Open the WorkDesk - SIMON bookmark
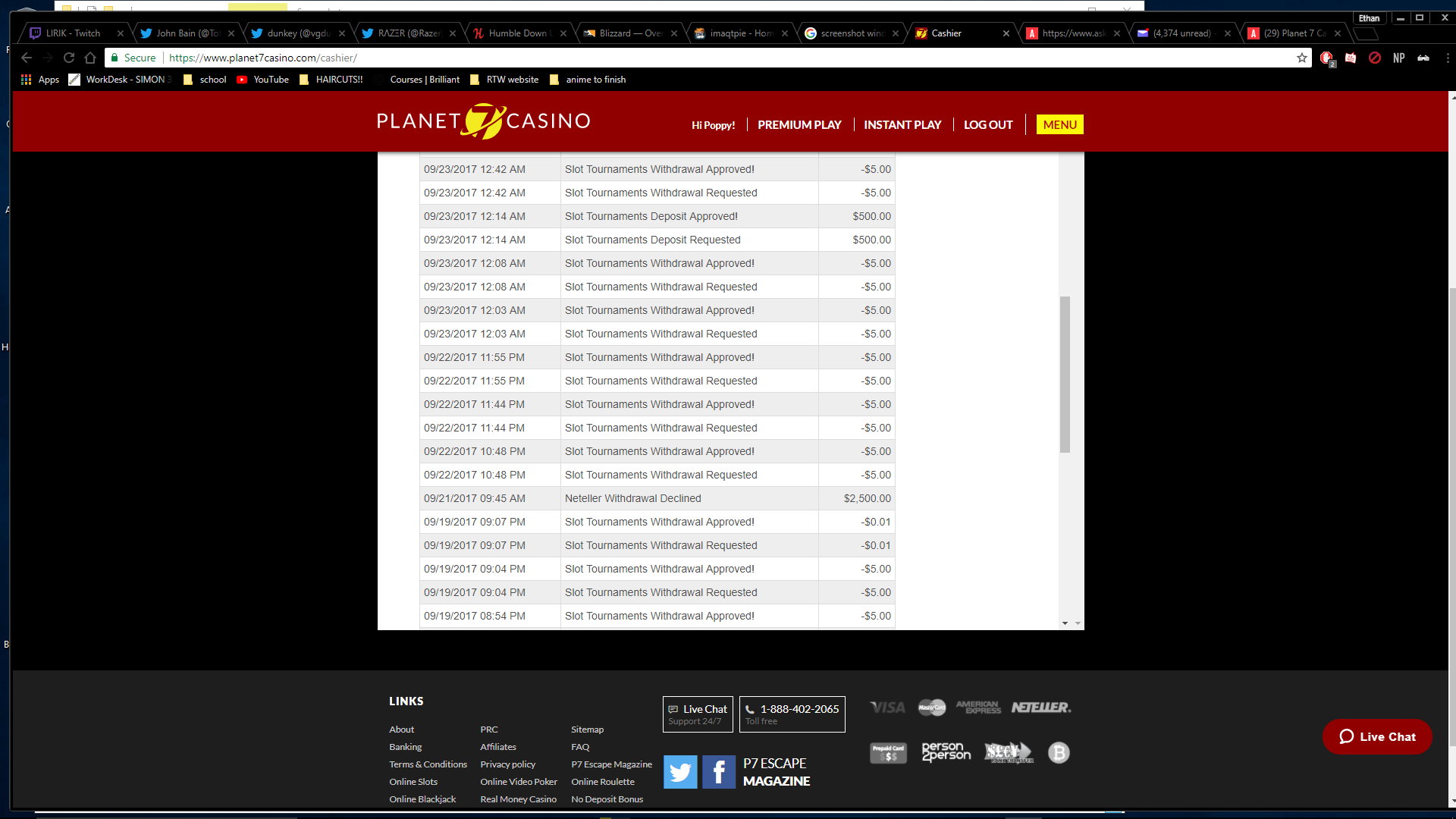This screenshot has width=1456, height=819. [x=121, y=80]
